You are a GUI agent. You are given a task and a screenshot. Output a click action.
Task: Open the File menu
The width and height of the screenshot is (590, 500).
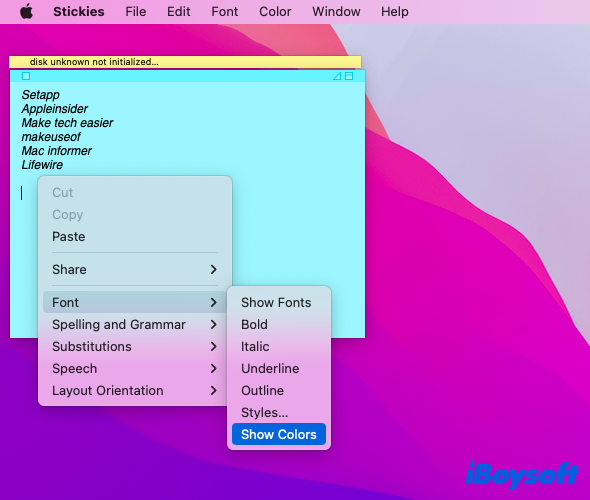135,12
